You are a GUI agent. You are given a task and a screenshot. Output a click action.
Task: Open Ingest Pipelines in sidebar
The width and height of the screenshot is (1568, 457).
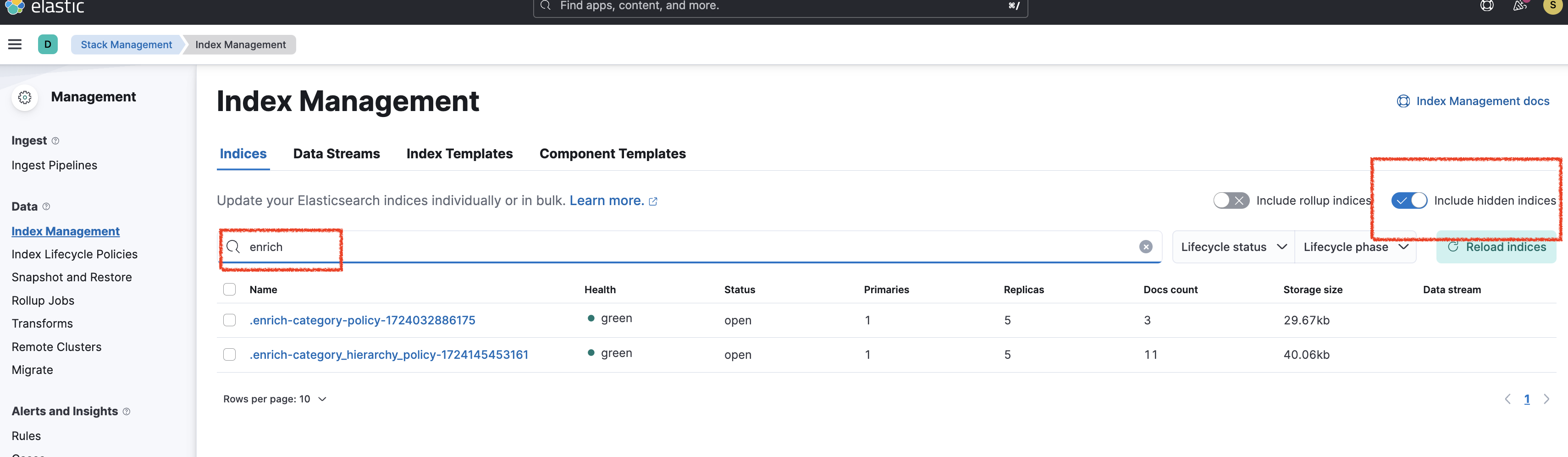point(54,165)
